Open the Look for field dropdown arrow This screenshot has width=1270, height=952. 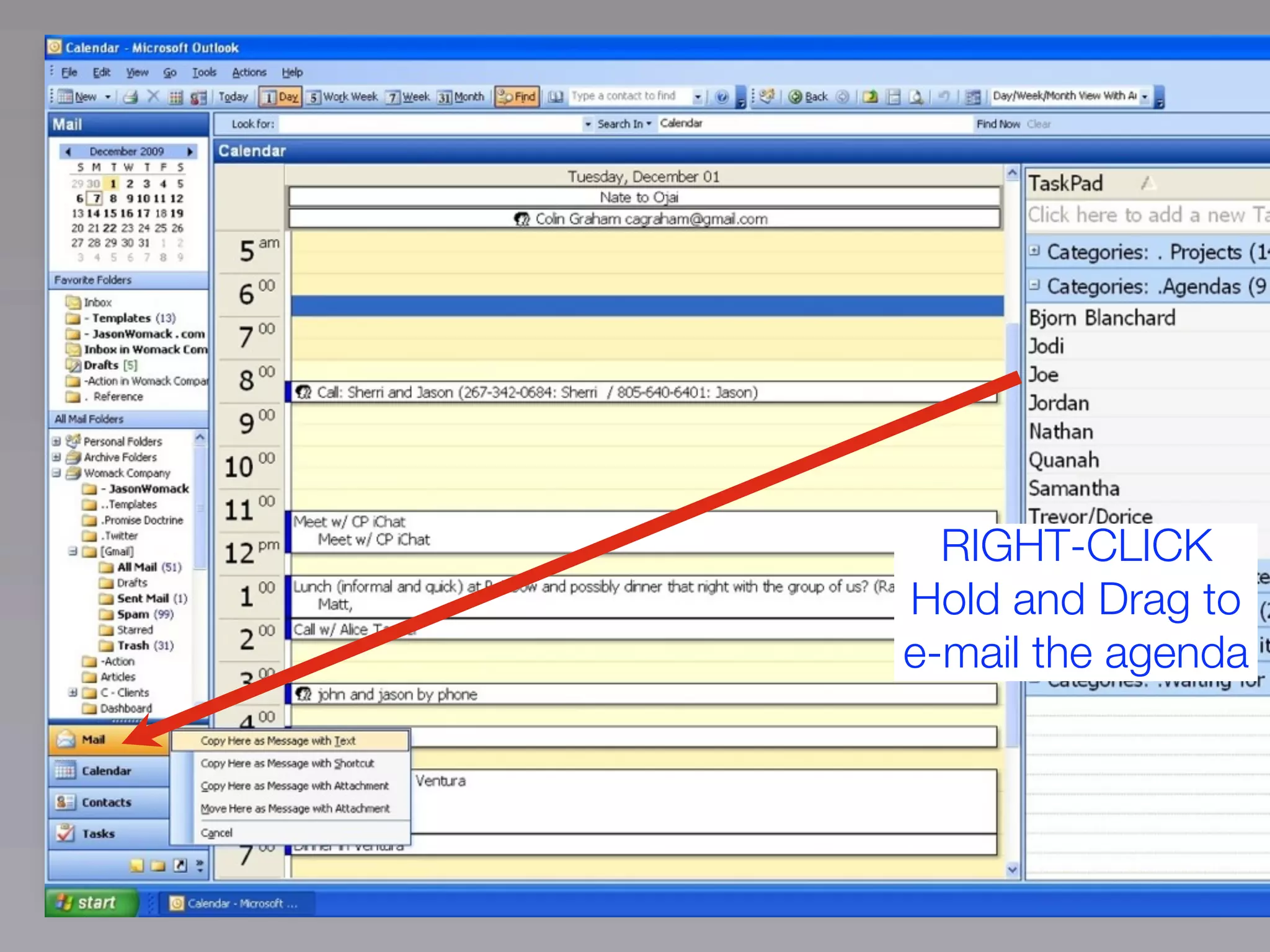[x=587, y=124]
